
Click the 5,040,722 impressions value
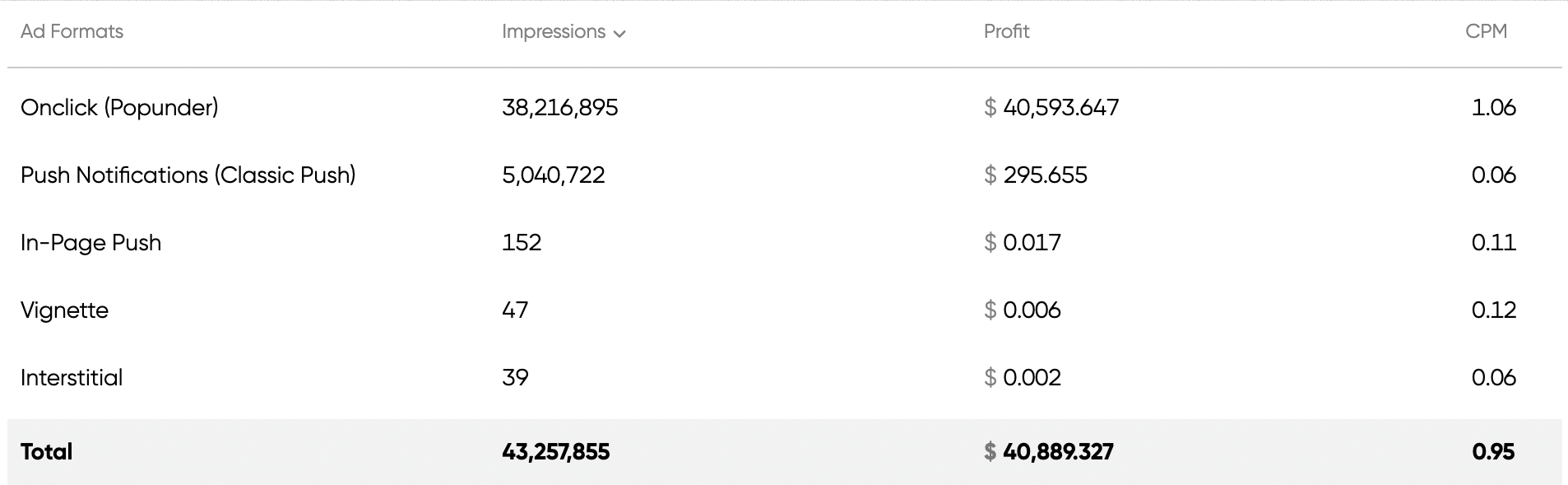(x=553, y=175)
